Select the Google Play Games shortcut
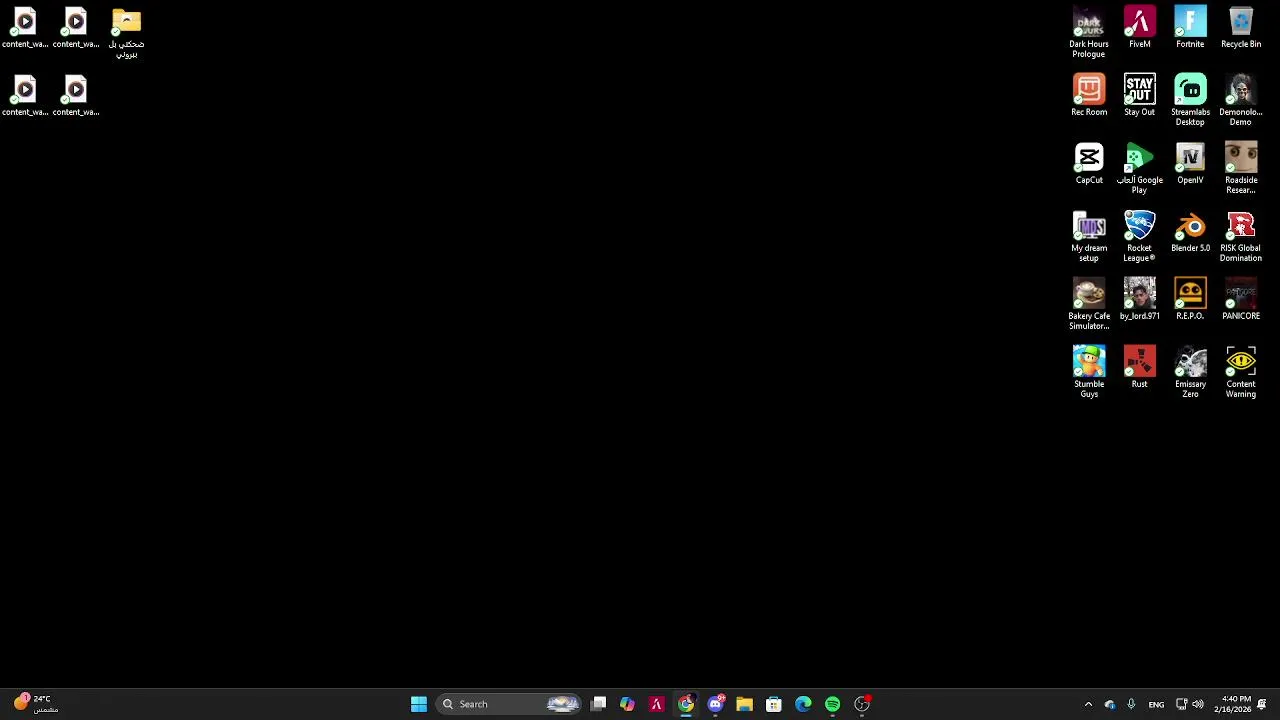This screenshot has height=720, width=1280. 1139,169
